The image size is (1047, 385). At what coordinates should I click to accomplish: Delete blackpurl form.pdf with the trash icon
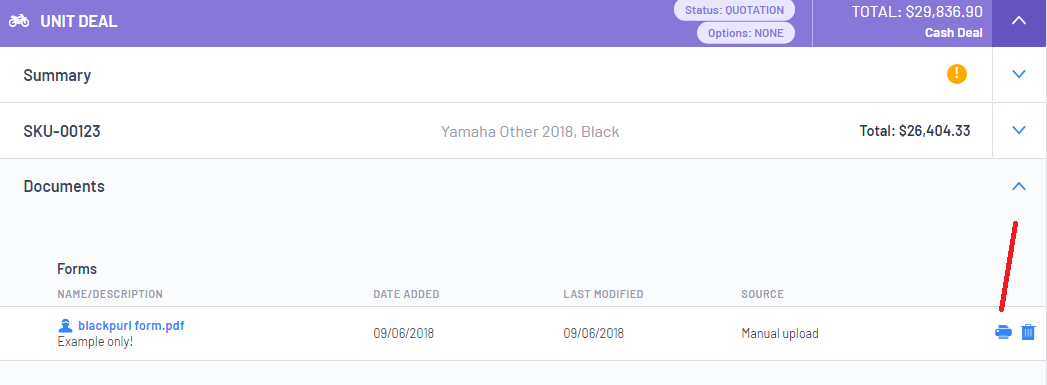point(1028,332)
